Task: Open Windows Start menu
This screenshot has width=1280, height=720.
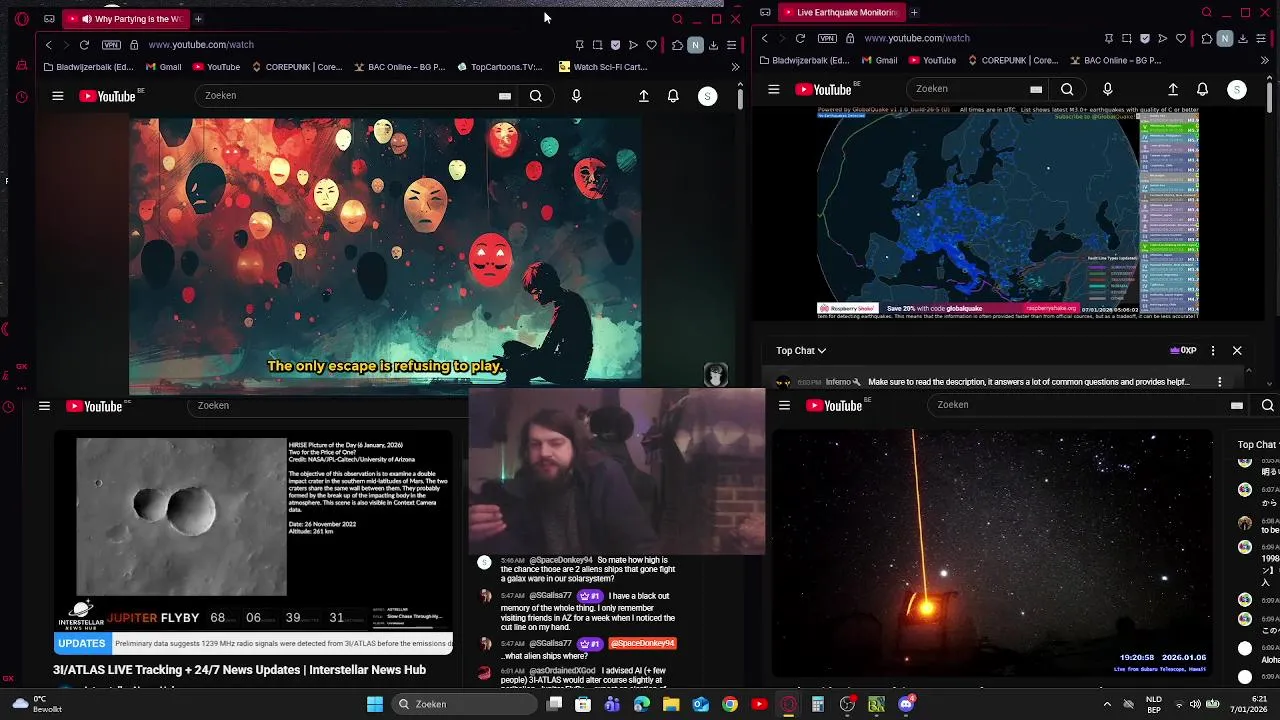Action: coord(374,704)
